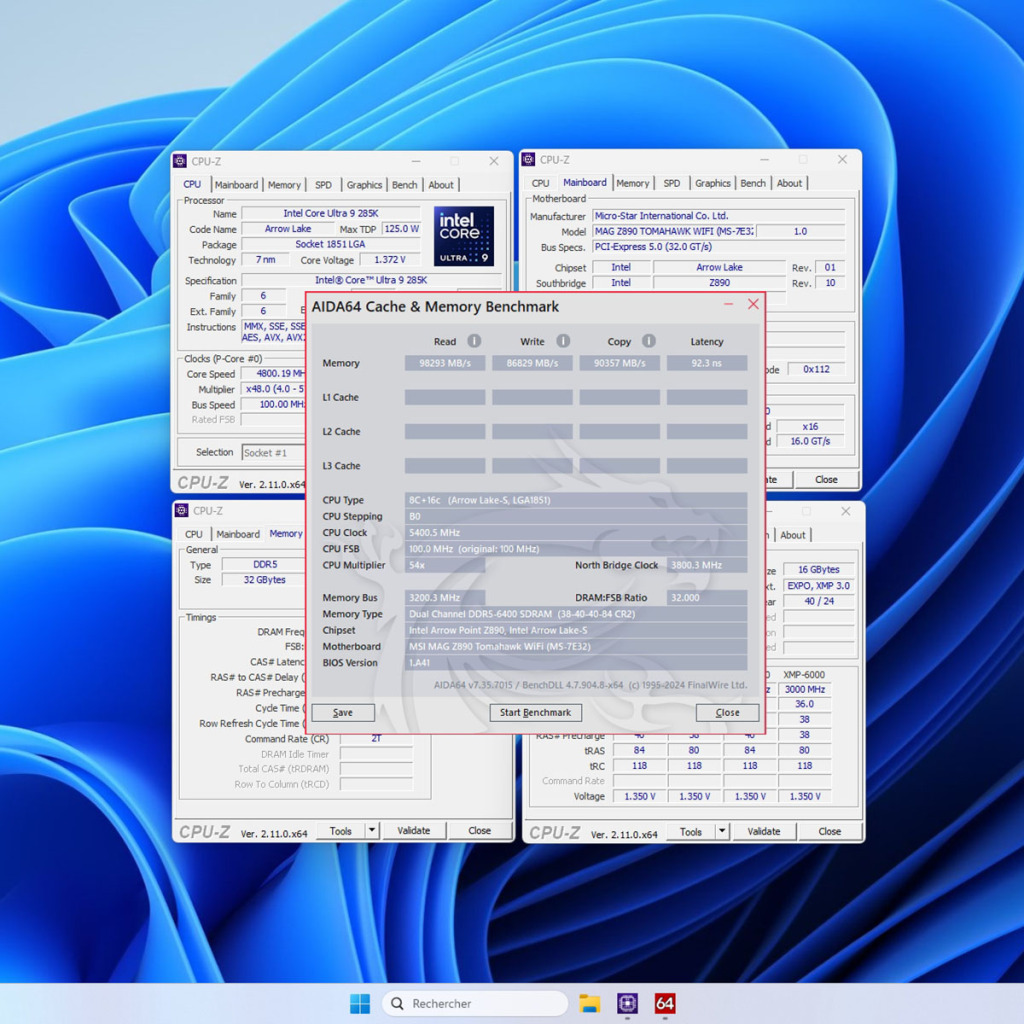Click the Intel Core Ultra 9 logo
The width and height of the screenshot is (1024, 1024).
click(464, 236)
